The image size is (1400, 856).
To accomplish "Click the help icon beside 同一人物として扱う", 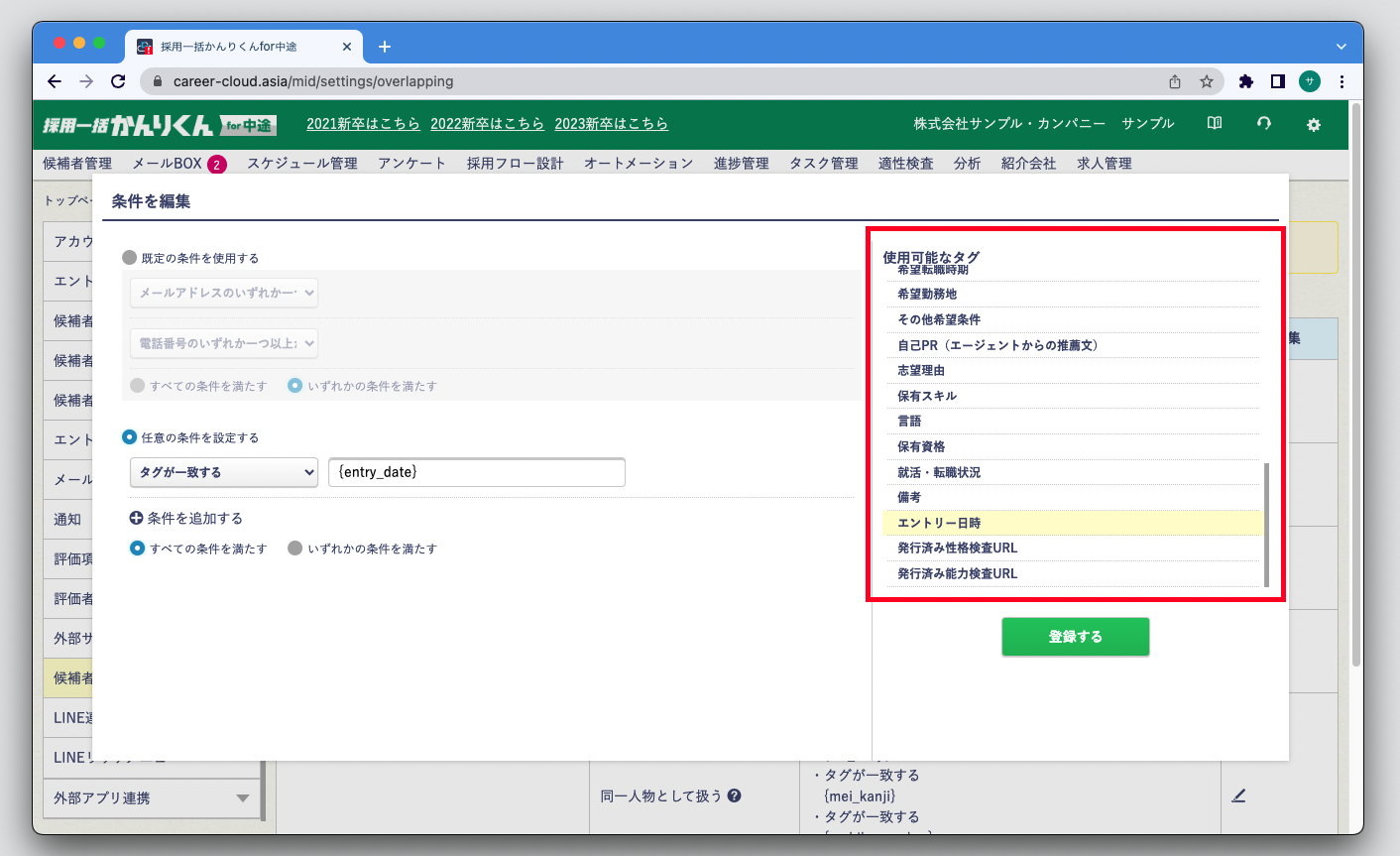I will pos(734,795).
